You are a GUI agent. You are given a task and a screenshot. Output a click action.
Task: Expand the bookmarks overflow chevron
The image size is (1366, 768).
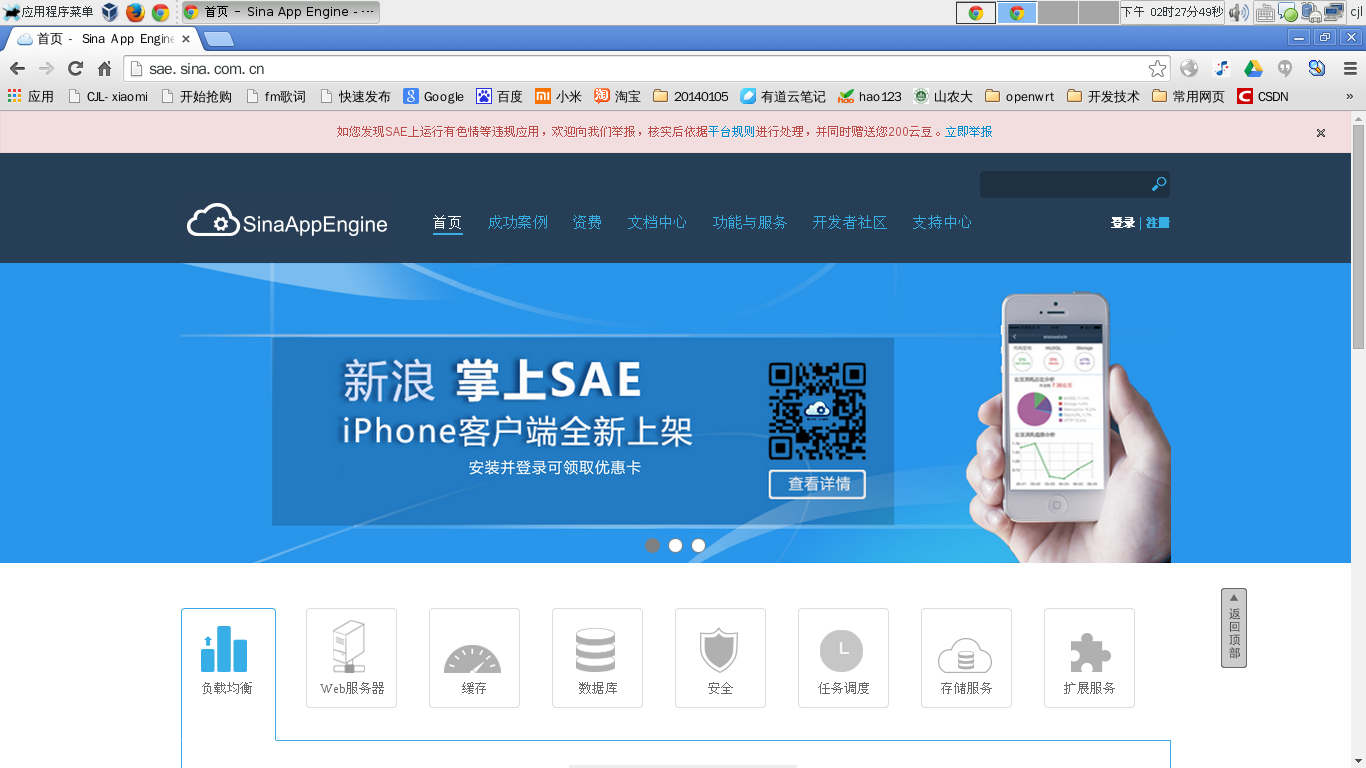1349,97
